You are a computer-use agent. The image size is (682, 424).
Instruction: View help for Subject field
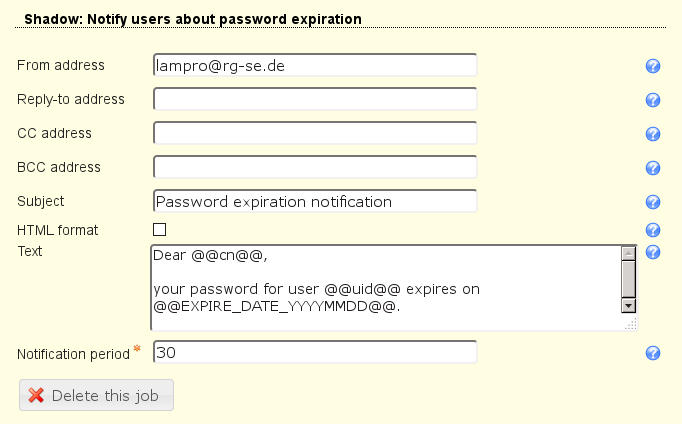(653, 202)
